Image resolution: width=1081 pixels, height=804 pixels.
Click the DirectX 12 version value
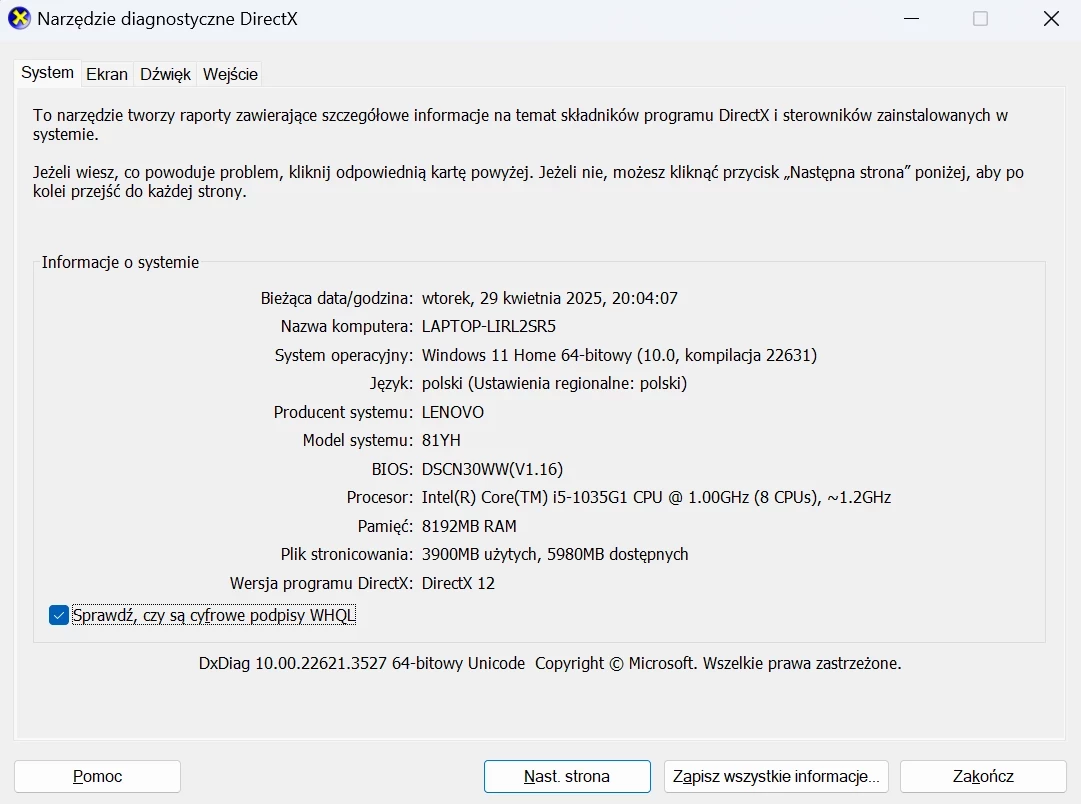tap(458, 583)
